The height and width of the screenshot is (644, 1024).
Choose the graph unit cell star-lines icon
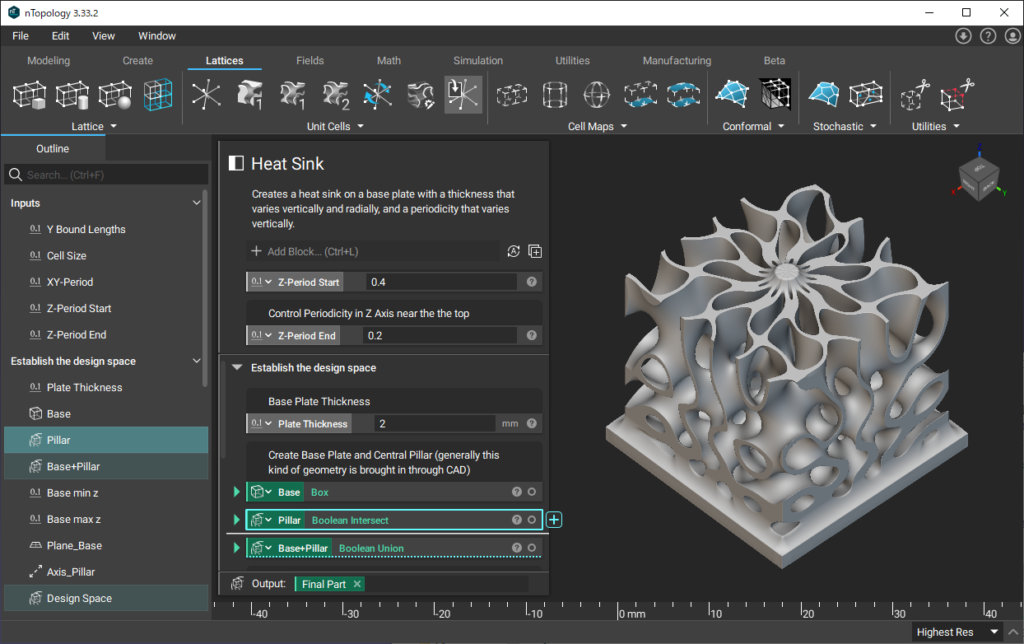[x=206, y=95]
